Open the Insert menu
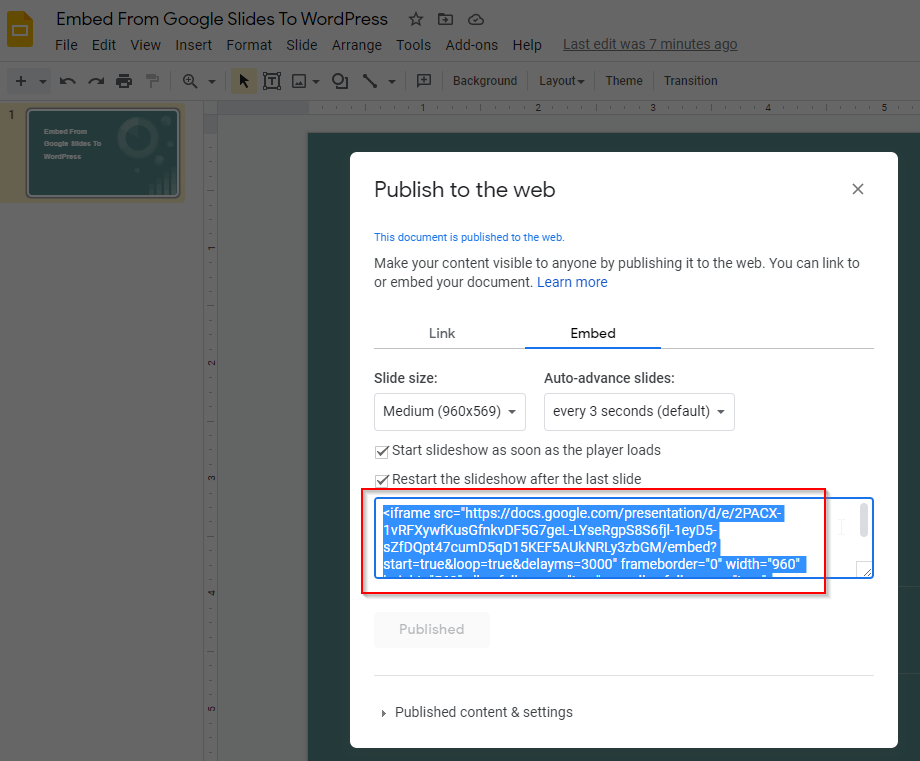920x761 pixels. coord(194,45)
